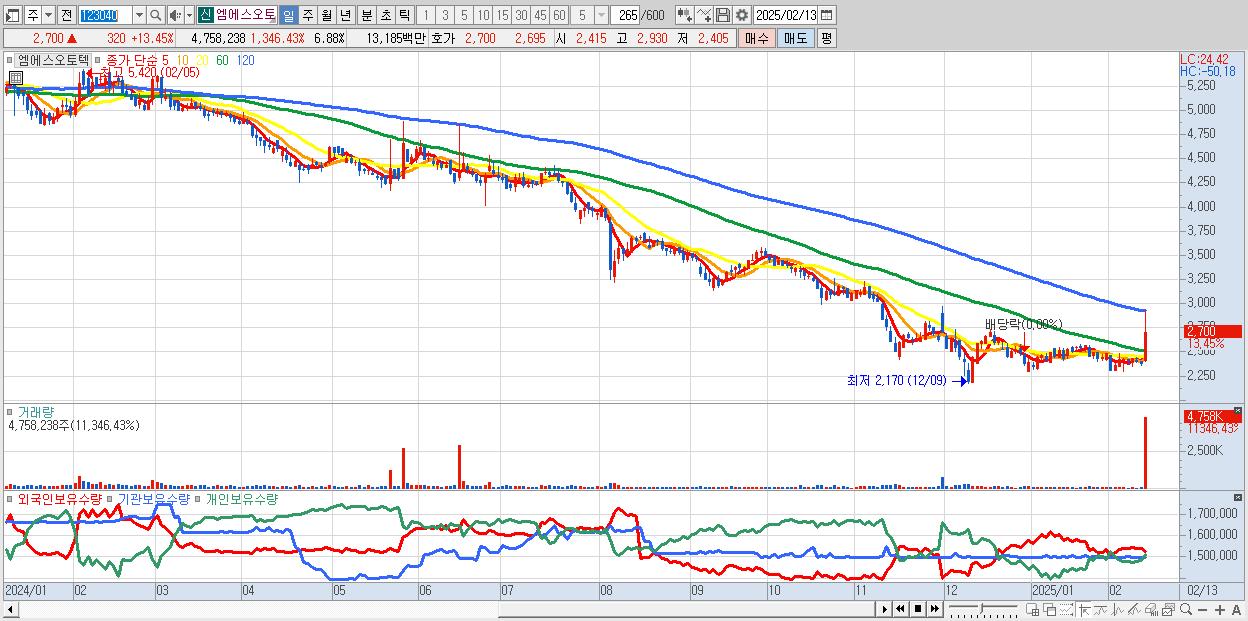Switch chart to weekly 주 period
This screenshot has height=621, width=1248.
307,15
